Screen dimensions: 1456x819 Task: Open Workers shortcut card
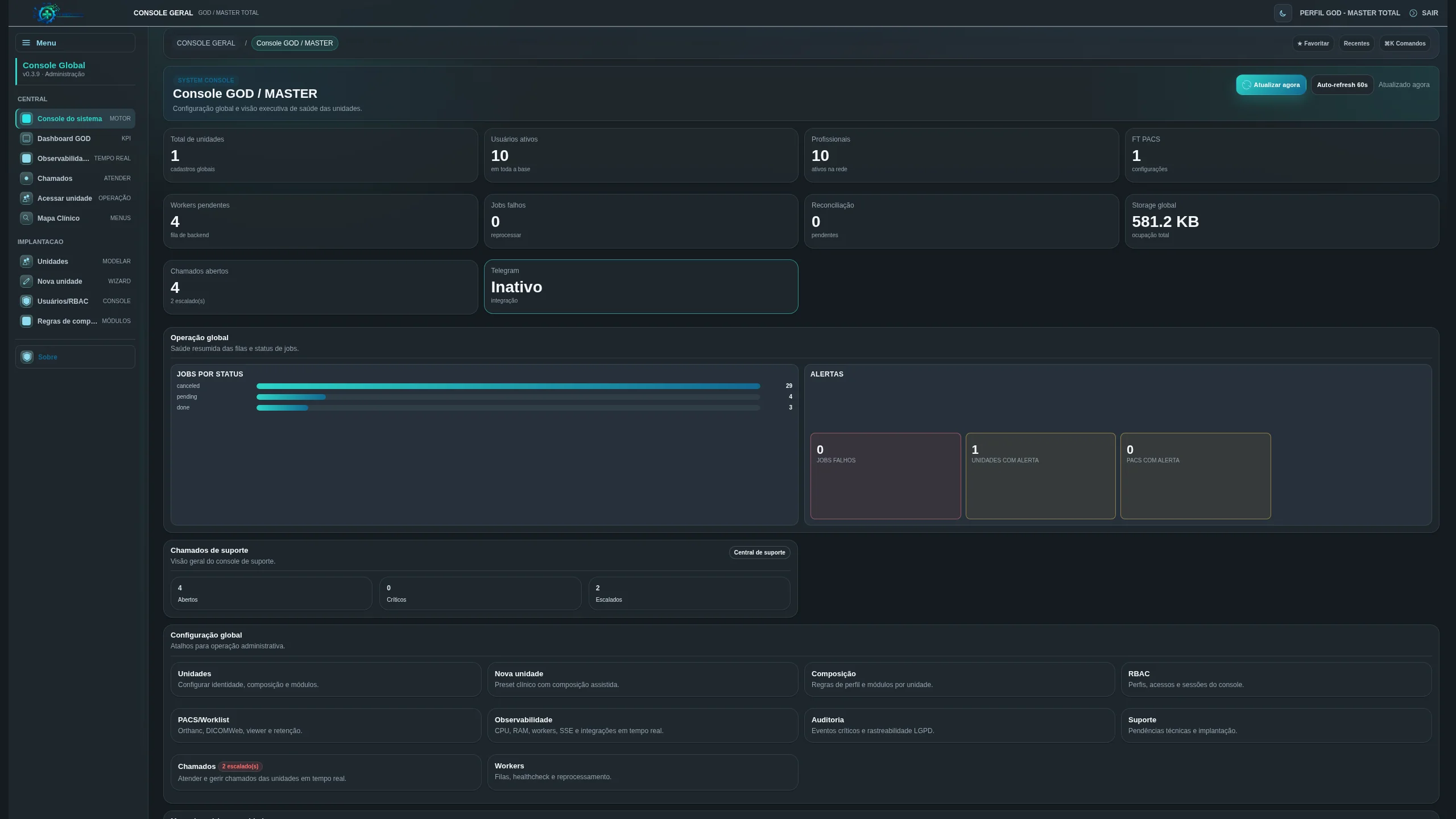pos(643,772)
